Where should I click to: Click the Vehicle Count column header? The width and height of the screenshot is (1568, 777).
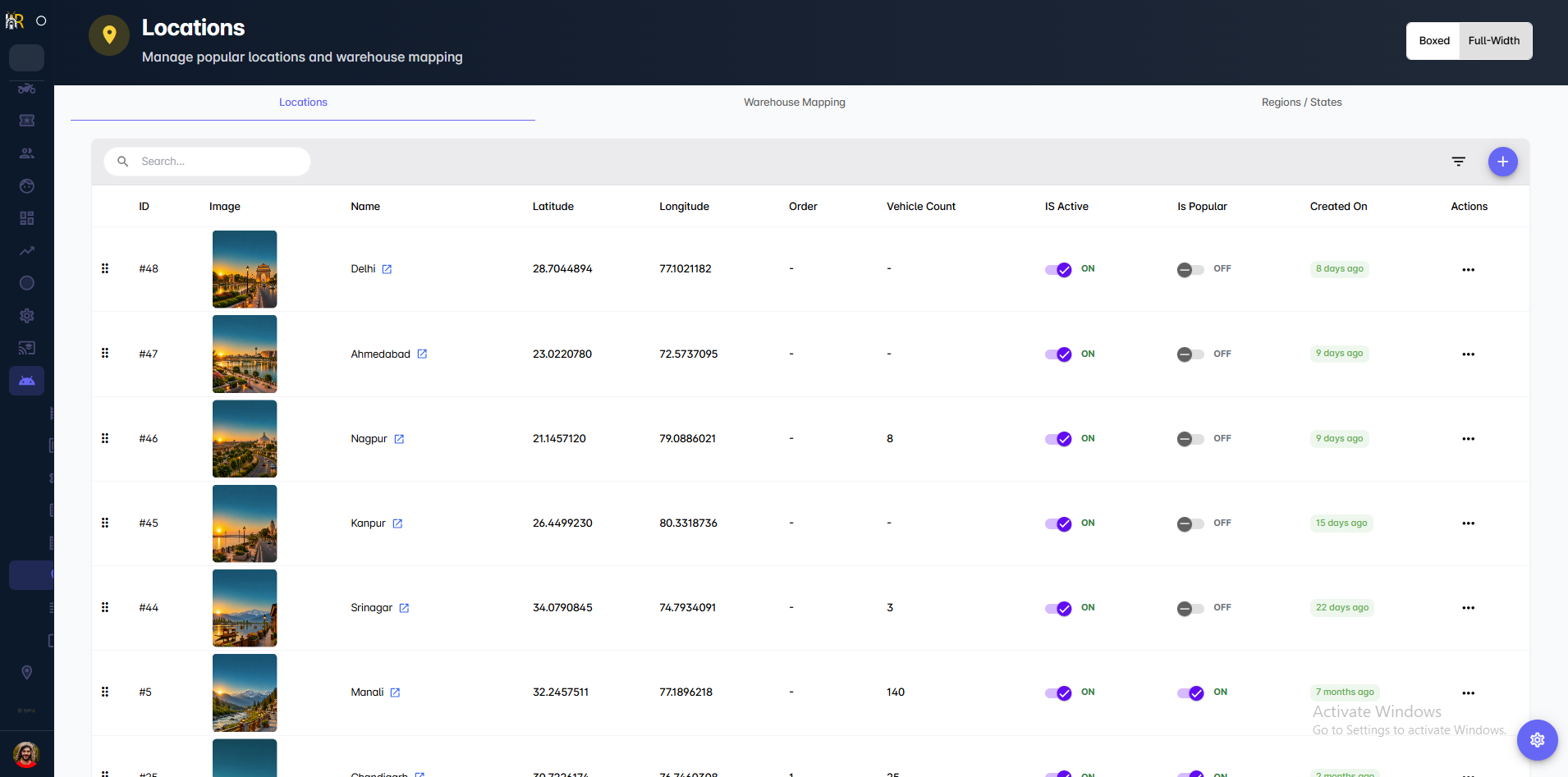921,207
